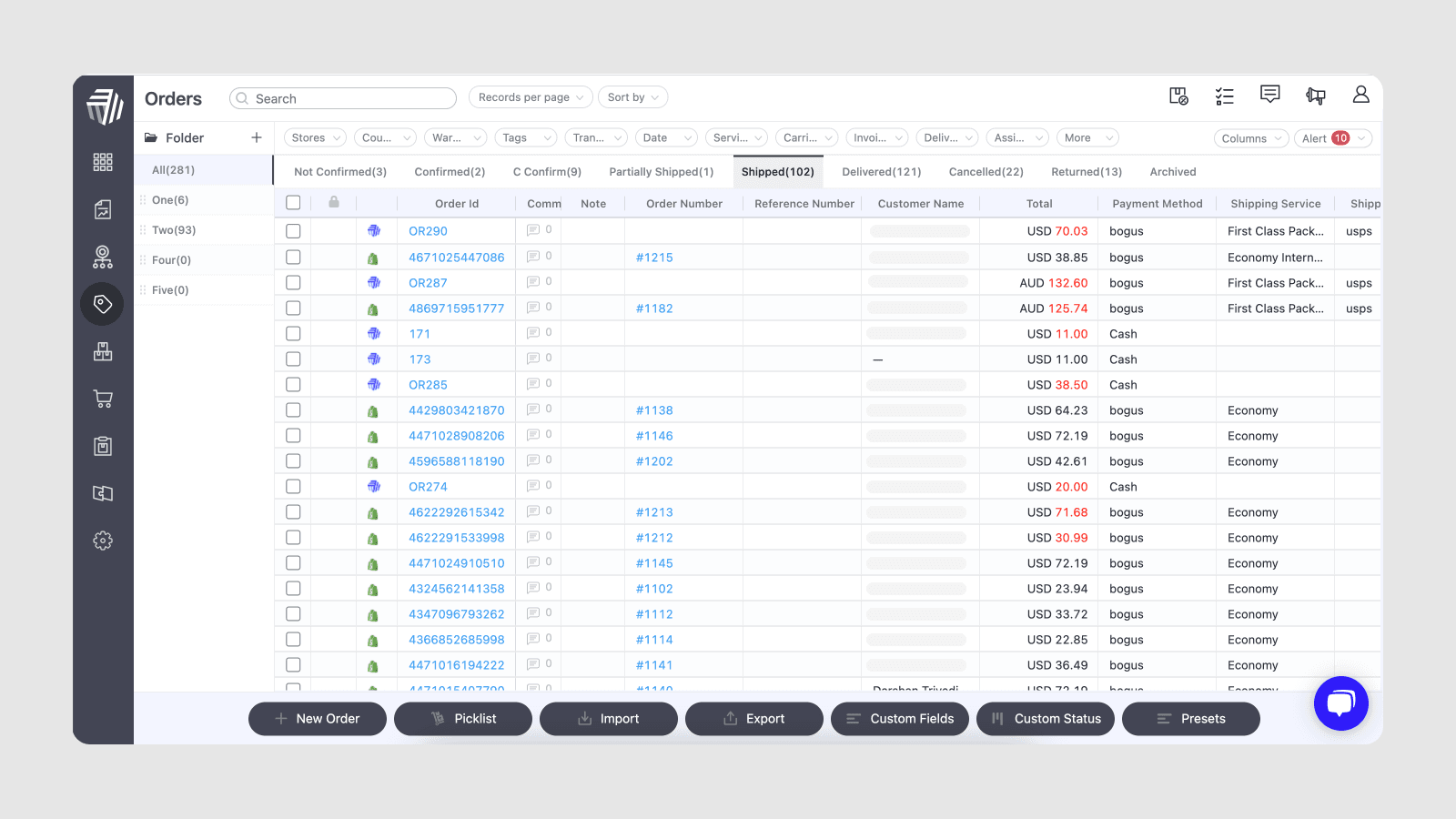Toggle the select-all checkbox in table header
The width and height of the screenshot is (1456, 819).
[293, 203]
